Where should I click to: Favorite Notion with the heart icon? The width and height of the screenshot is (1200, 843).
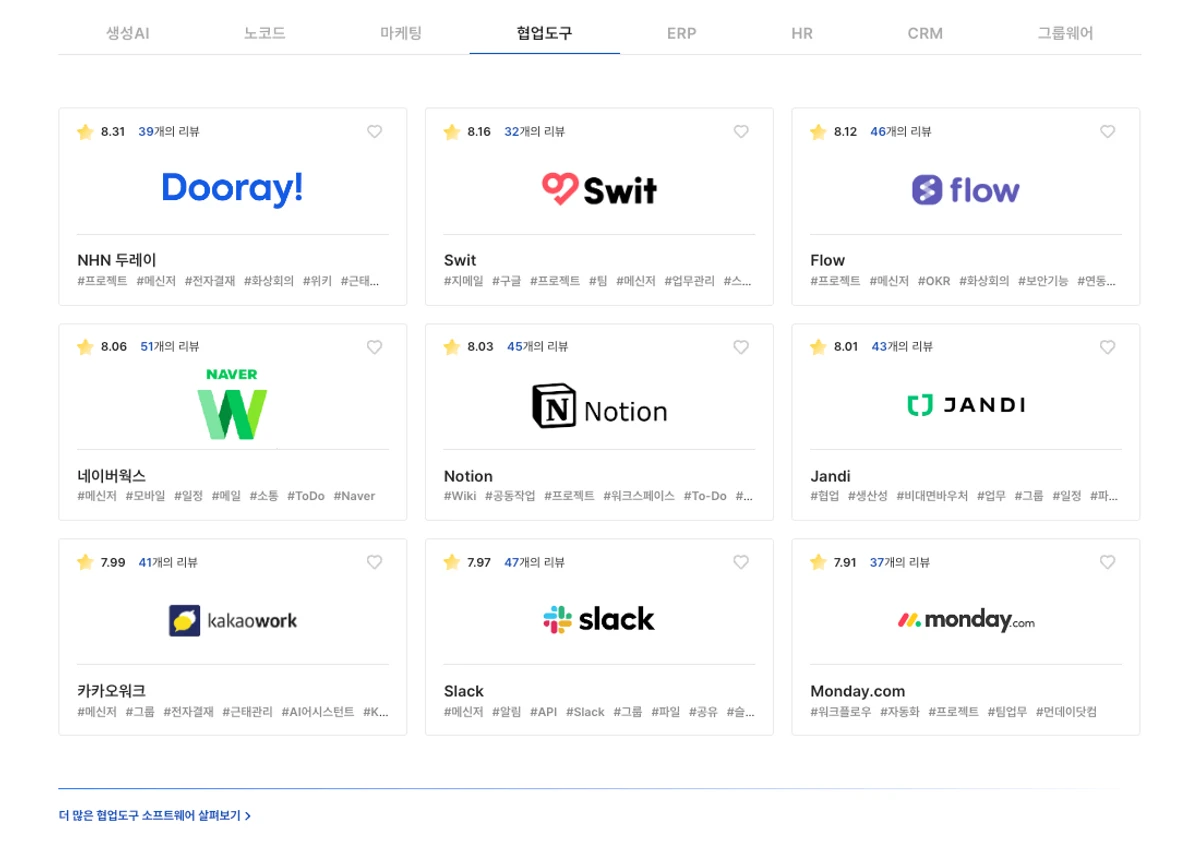click(741, 347)
